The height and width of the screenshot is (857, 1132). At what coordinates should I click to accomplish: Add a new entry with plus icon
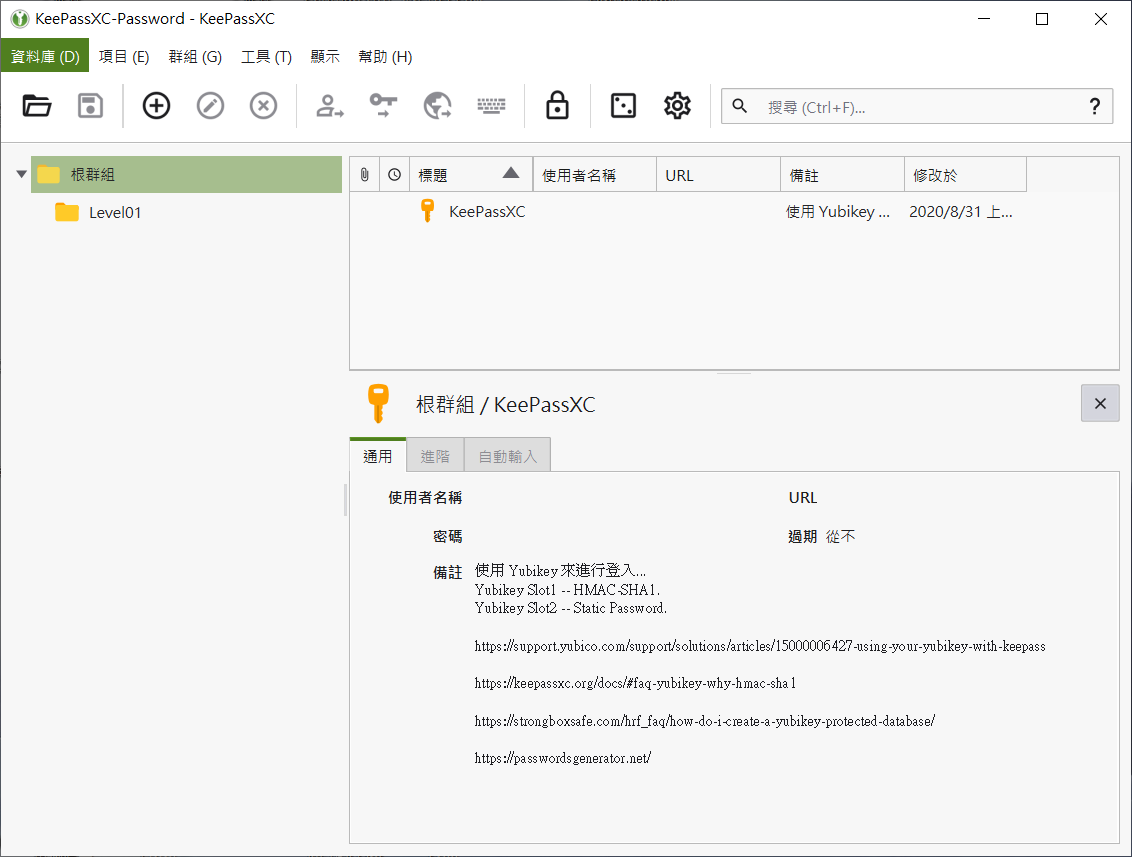(x=156, y=106)
